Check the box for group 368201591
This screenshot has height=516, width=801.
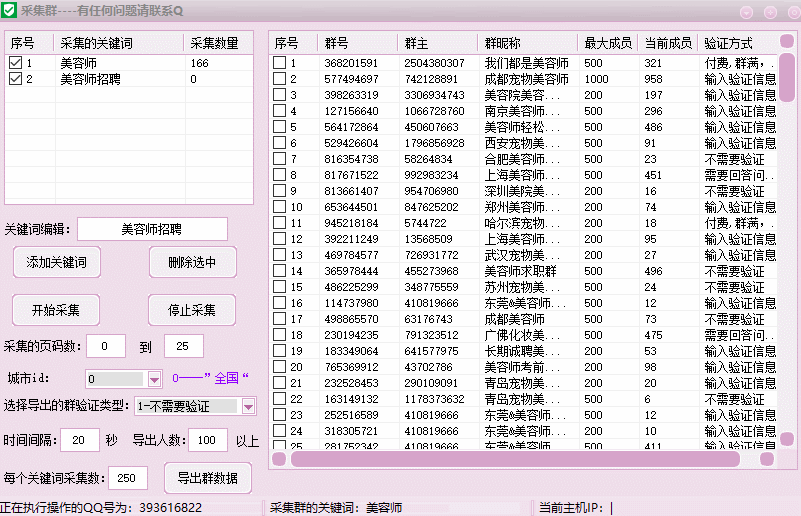(279, 62)
